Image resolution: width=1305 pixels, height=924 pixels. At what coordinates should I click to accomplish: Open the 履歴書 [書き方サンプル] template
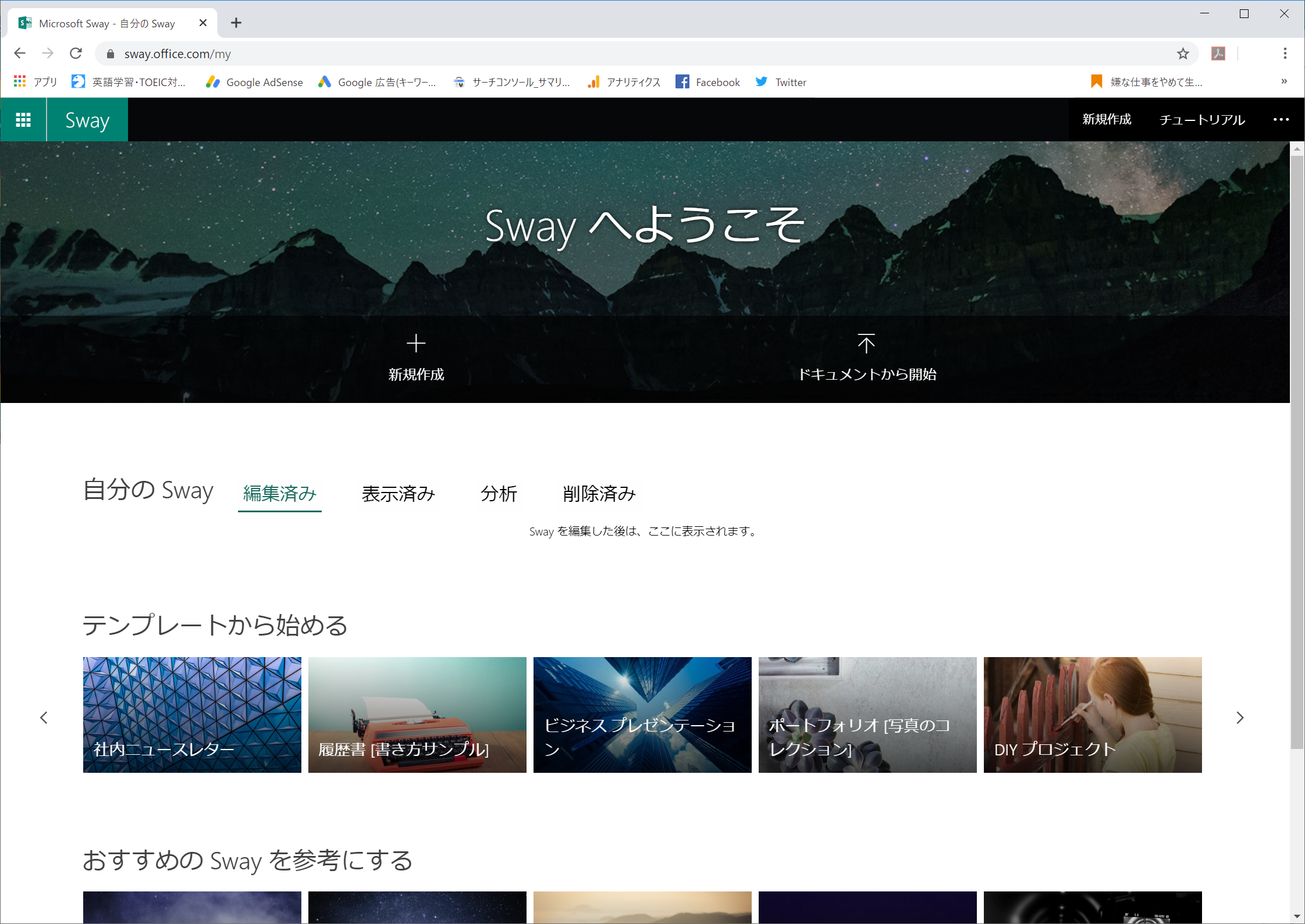pos(417,715)
